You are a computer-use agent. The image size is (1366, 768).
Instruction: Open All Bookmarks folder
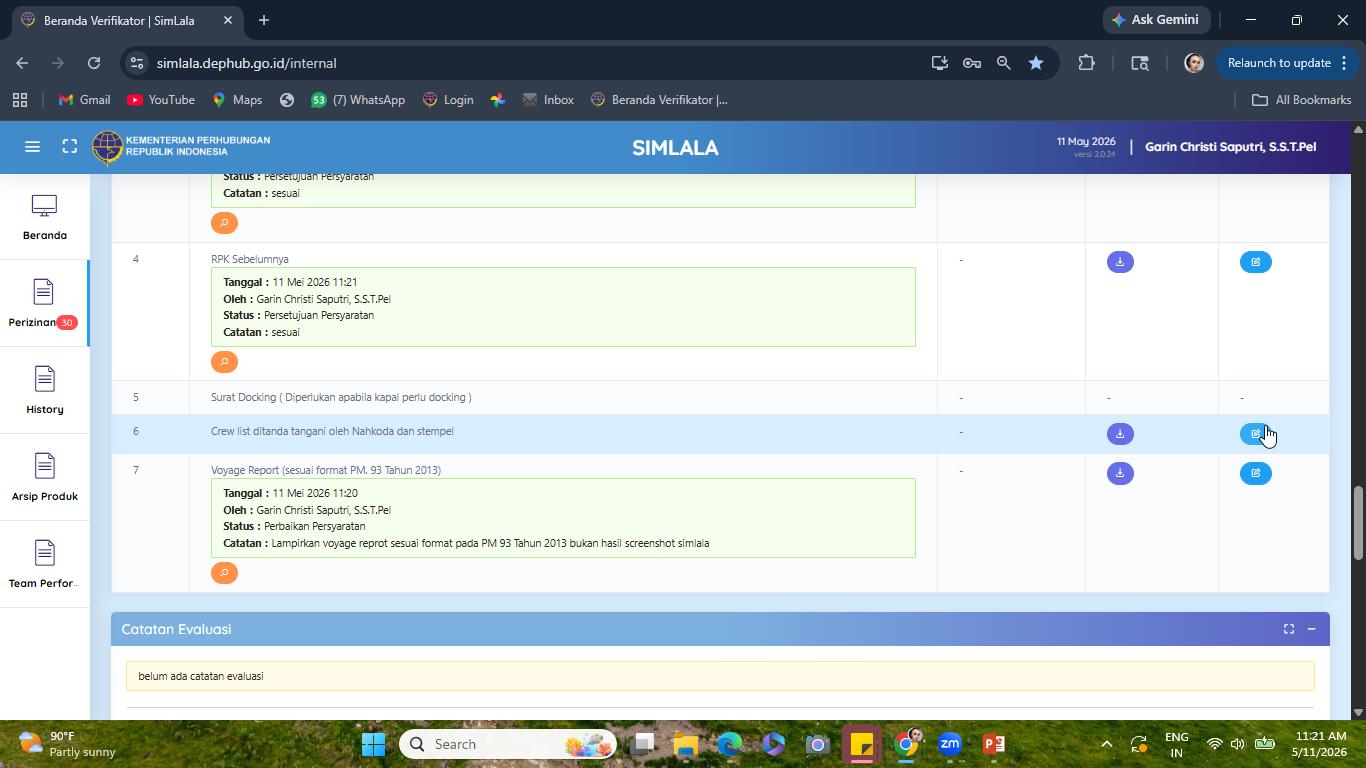click(1301, 100)
